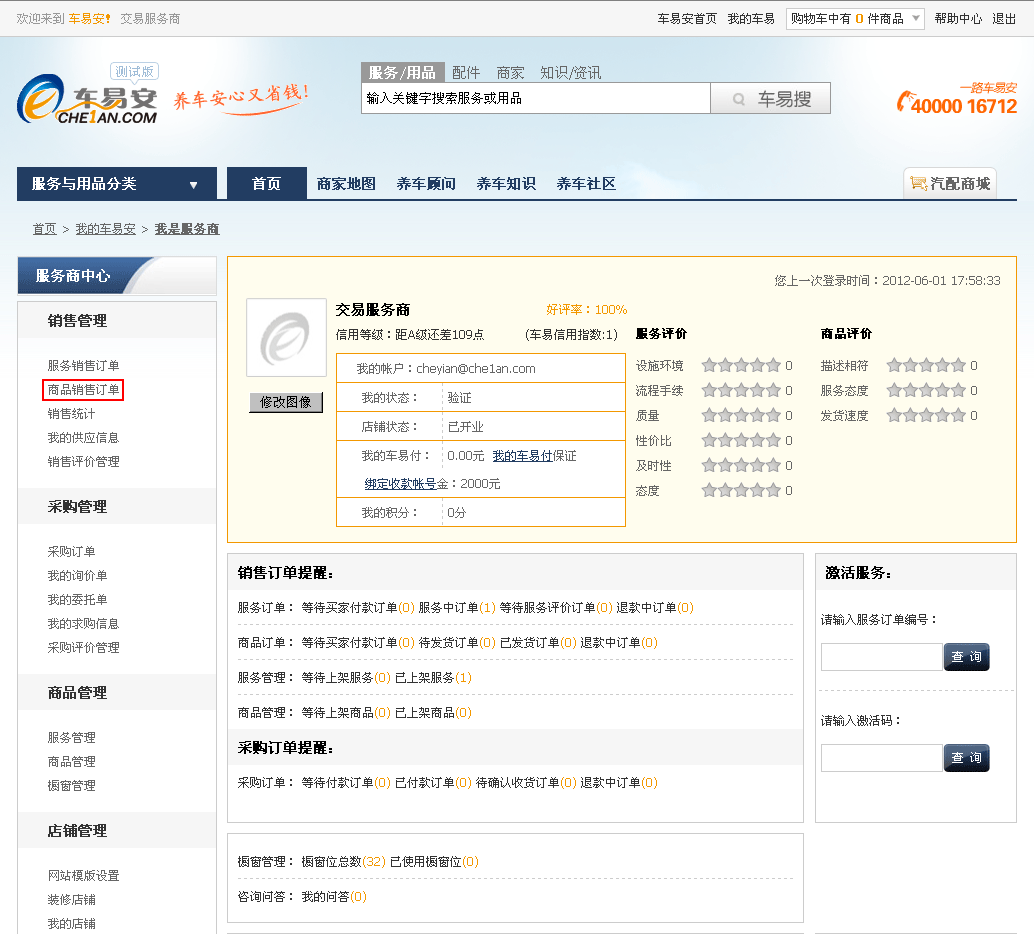Open 服务管理 in the sidebar
1034x934 pixels.
click(71, 737)
